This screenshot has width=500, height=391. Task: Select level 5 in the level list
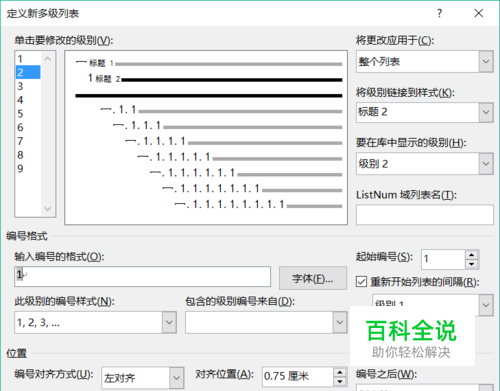click(28, 114)
